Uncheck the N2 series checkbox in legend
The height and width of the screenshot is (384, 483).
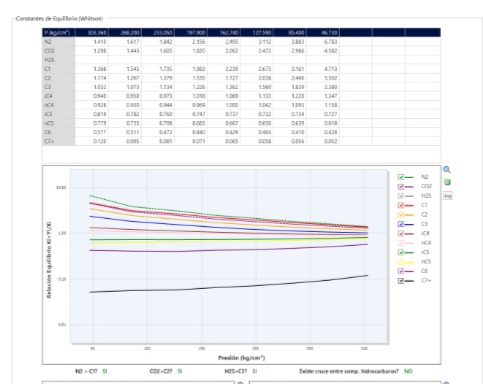401,177
